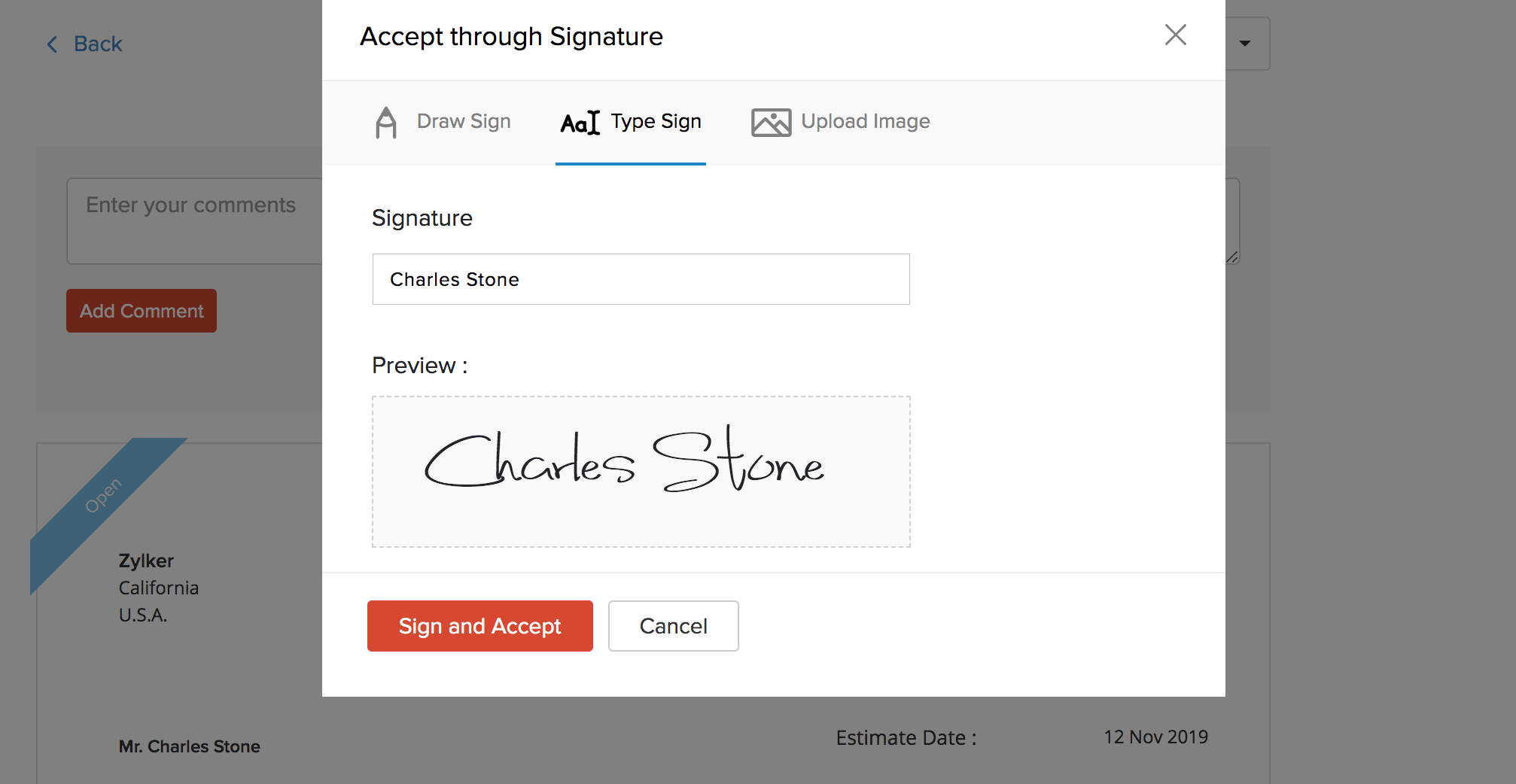Viewport: 1516px width, 784px height.
Task: Close the Accept through Signature dialog
Action: pos(1175,35)
